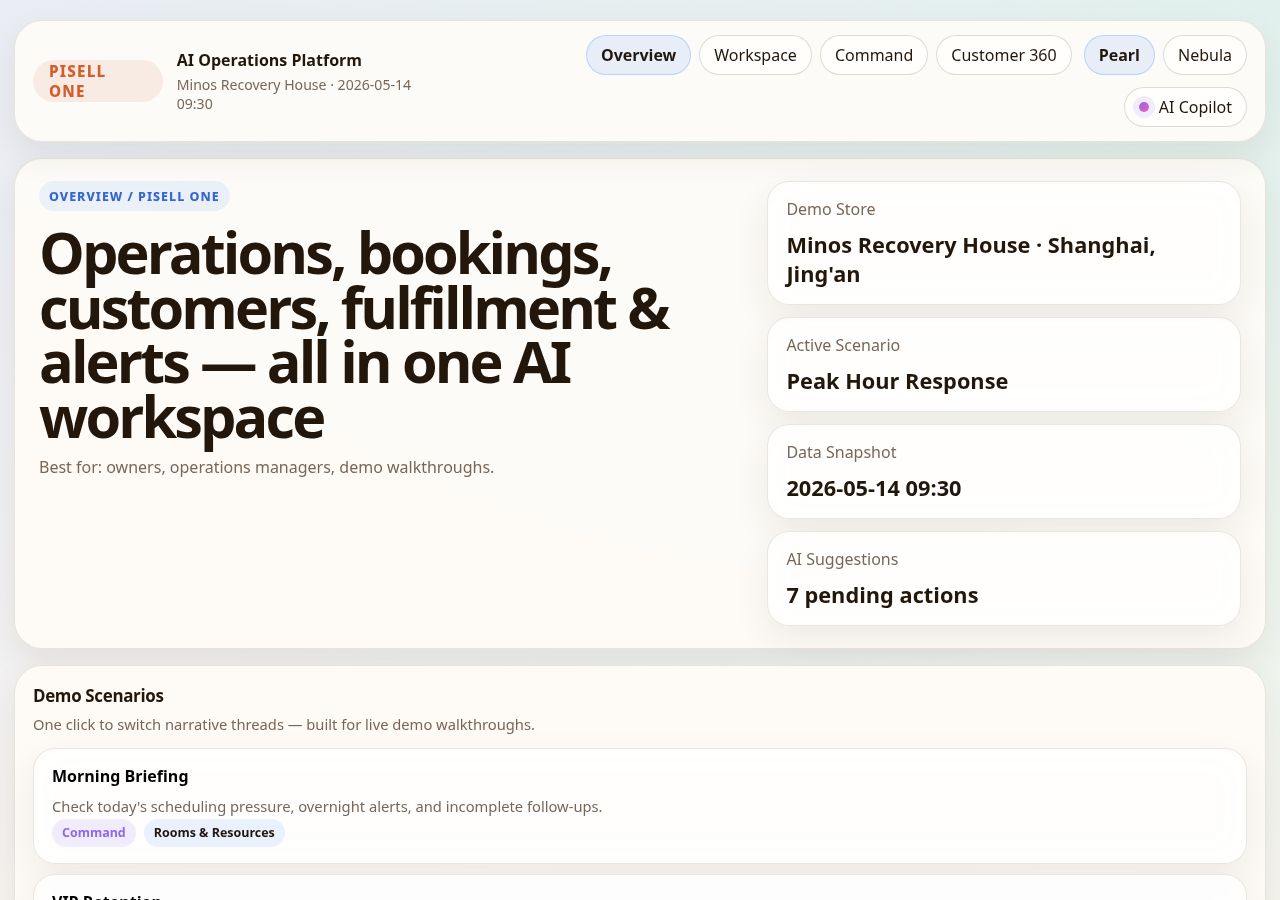Click the Minos Recovery House date subtitle
The width and height of the screenshot is (1280, 900).
click(294, 94)
